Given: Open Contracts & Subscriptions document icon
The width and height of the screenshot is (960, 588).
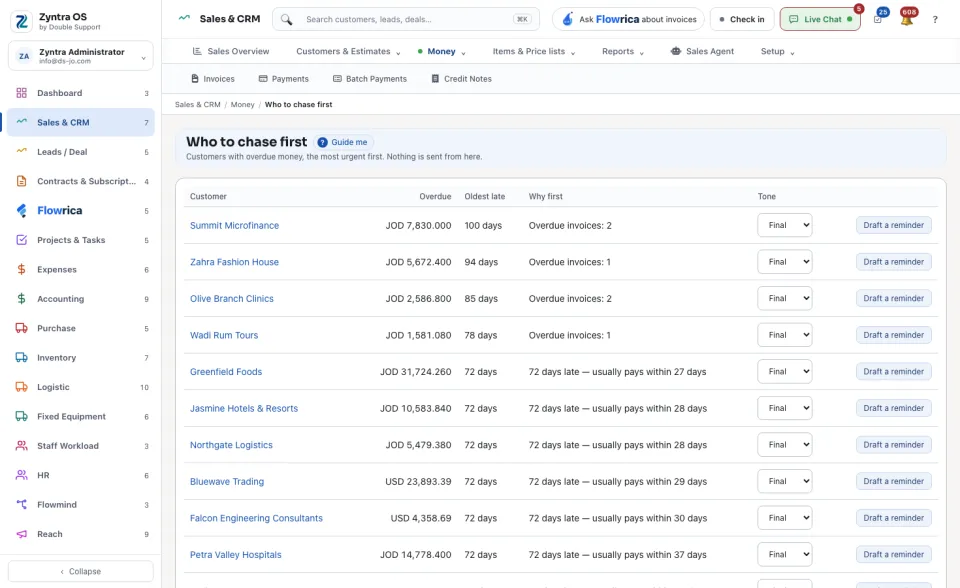Looking at the screenshot, I should 21,181.
